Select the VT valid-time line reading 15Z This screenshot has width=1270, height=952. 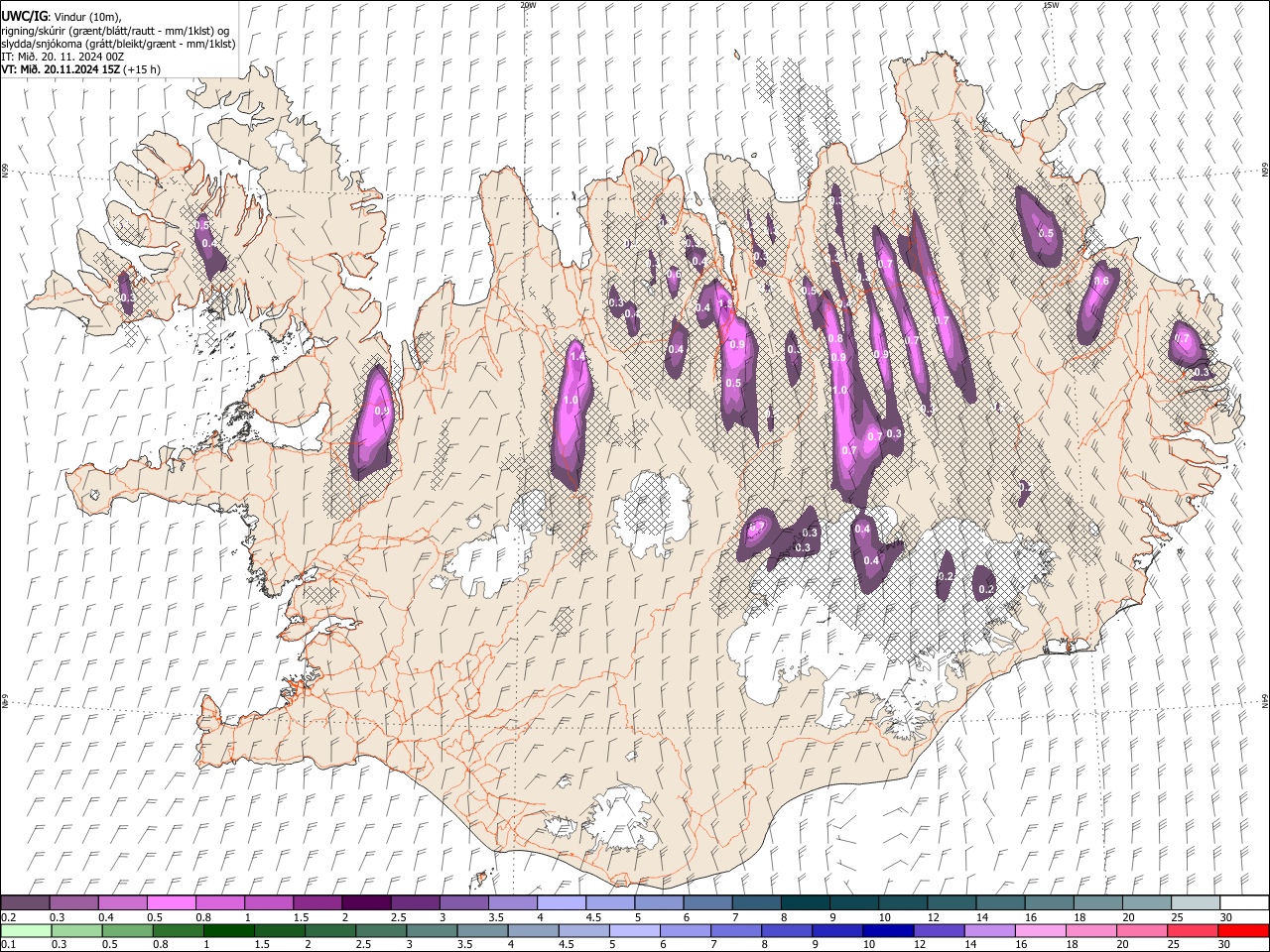click(61, 69)
